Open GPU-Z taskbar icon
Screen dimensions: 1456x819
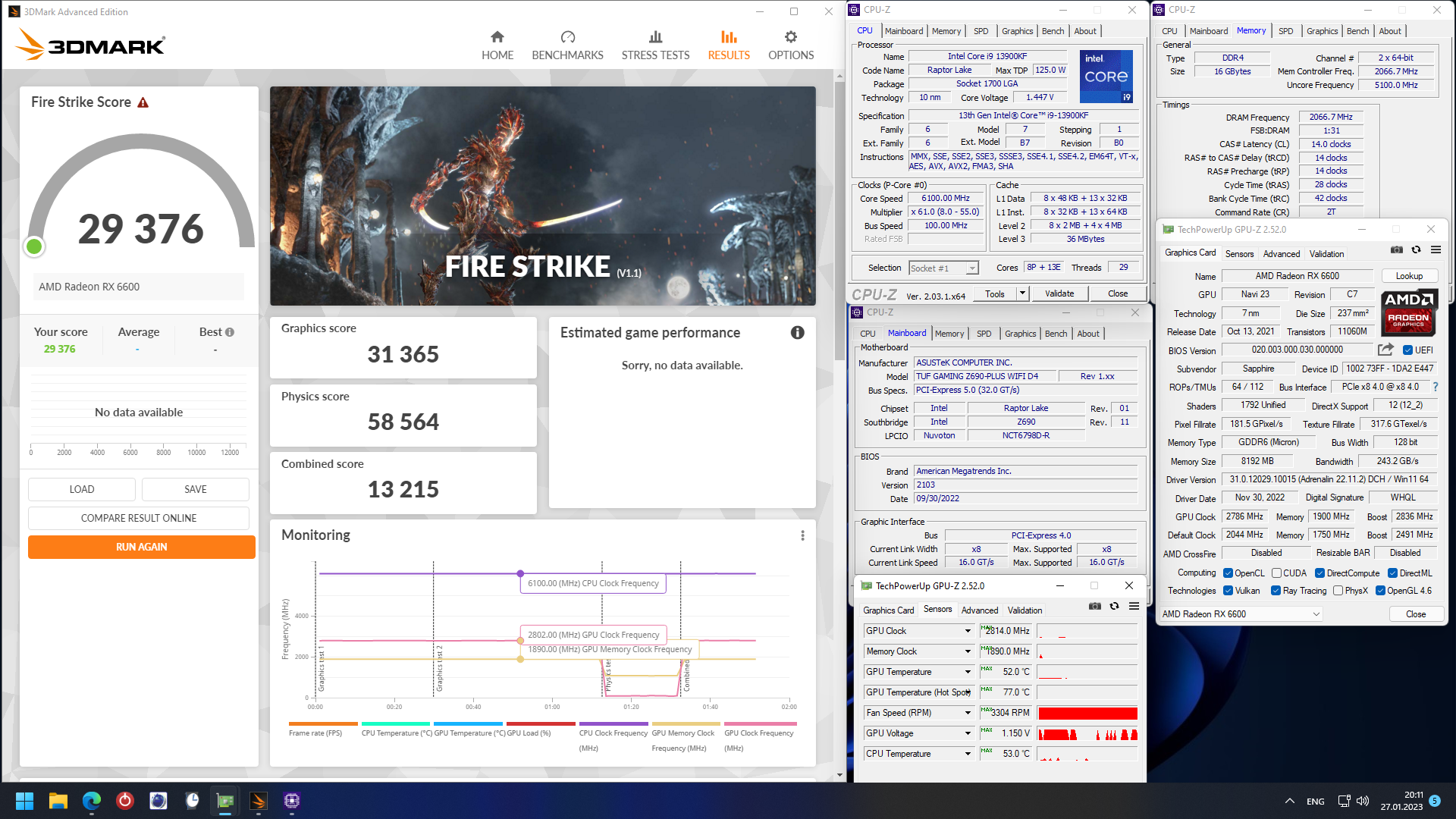(x=225, y=801)
